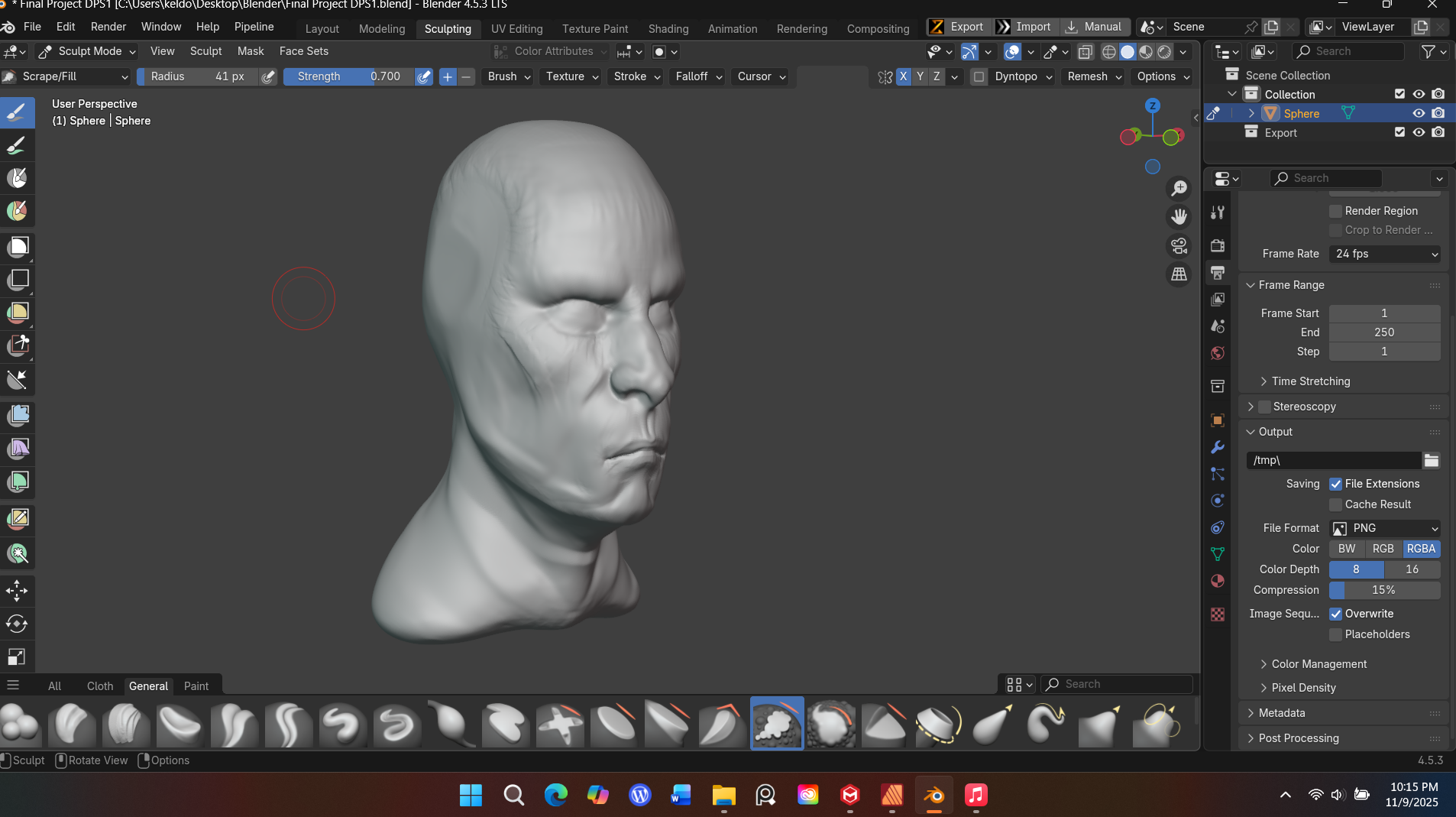The width and height of the screenshot is (1456, 817).
Task: Open the Frame Rate dropdown
Action: pos(1385,254)
